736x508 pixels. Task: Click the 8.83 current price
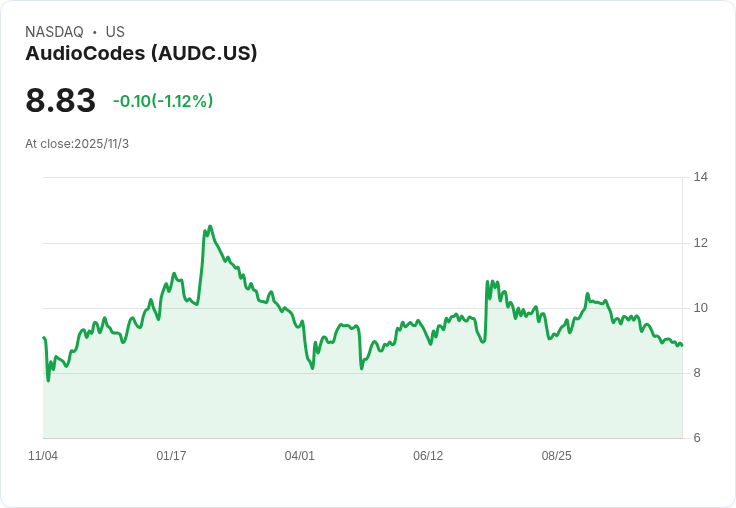(x=61, y=101)
